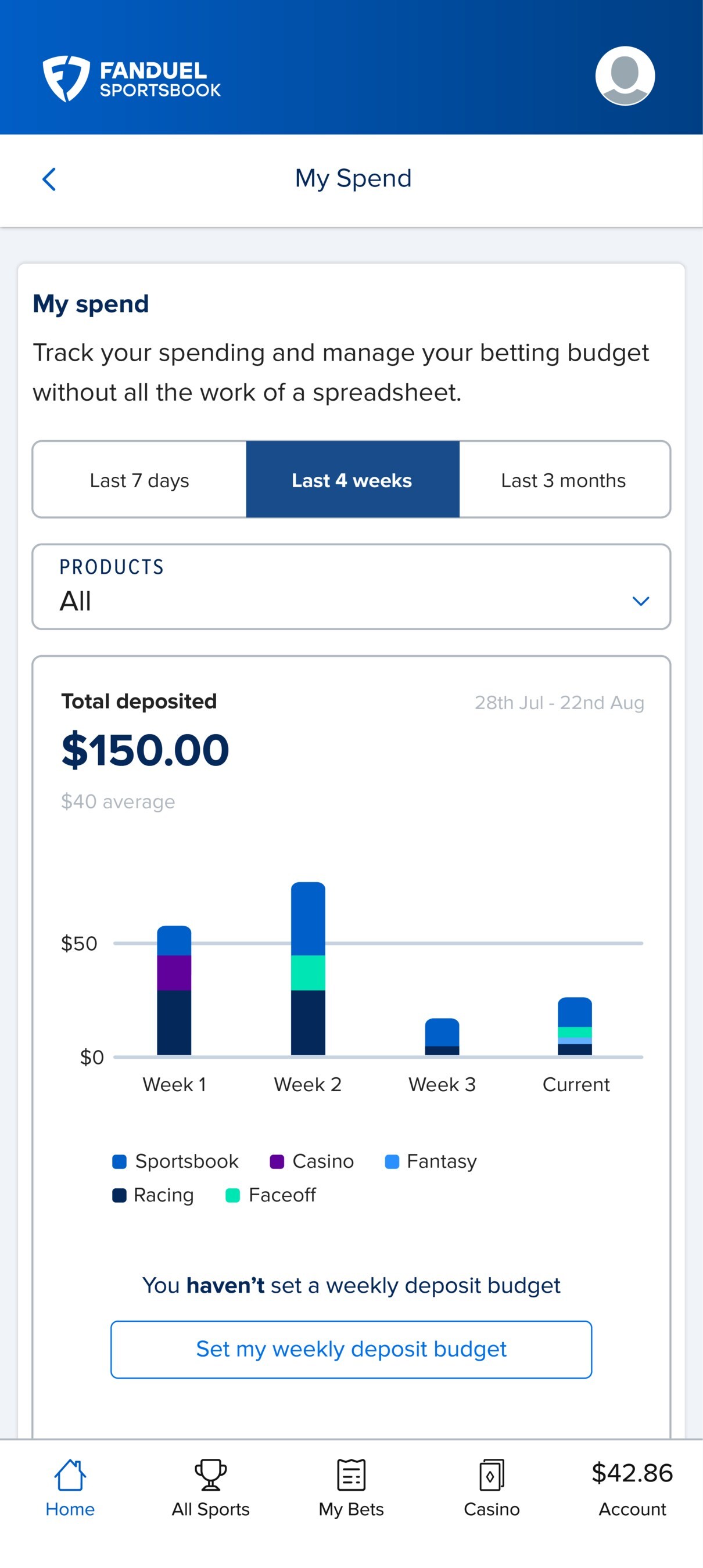Tap the Week 1 deposit bar
703x1568 pixels.
tap(174, 990)
